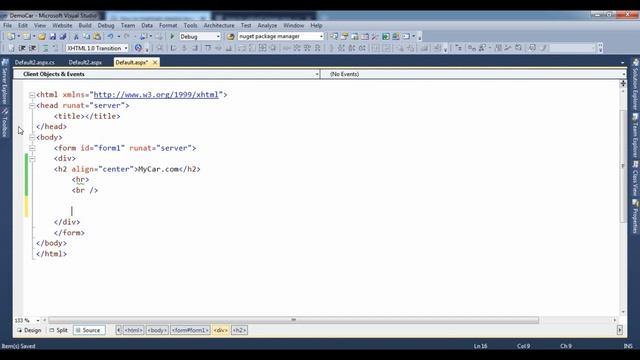Collapse the form tag outline node
The image size is (640, 360).
pos(32,148)
